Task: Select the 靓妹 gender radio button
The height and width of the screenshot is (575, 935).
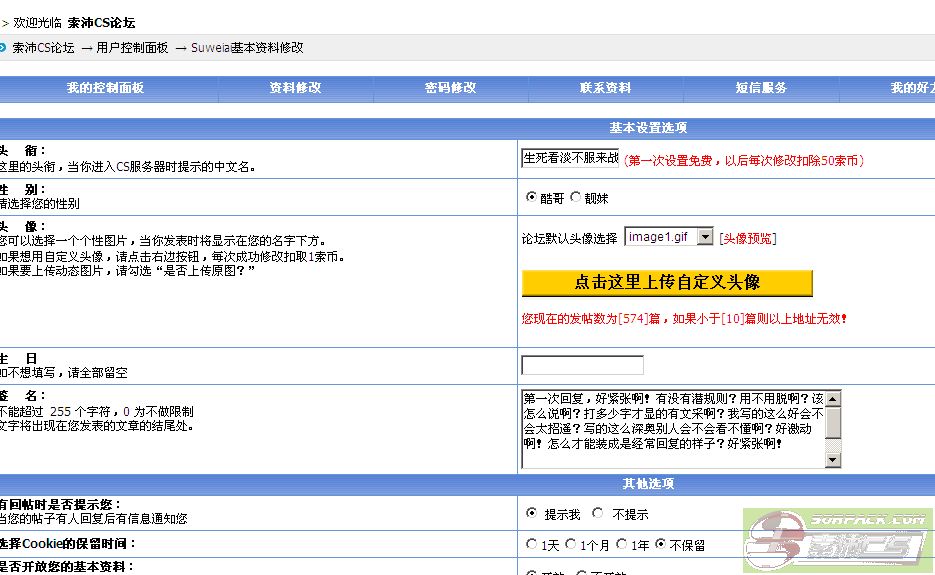Action: pyautogui.click(x=576, y=197)
